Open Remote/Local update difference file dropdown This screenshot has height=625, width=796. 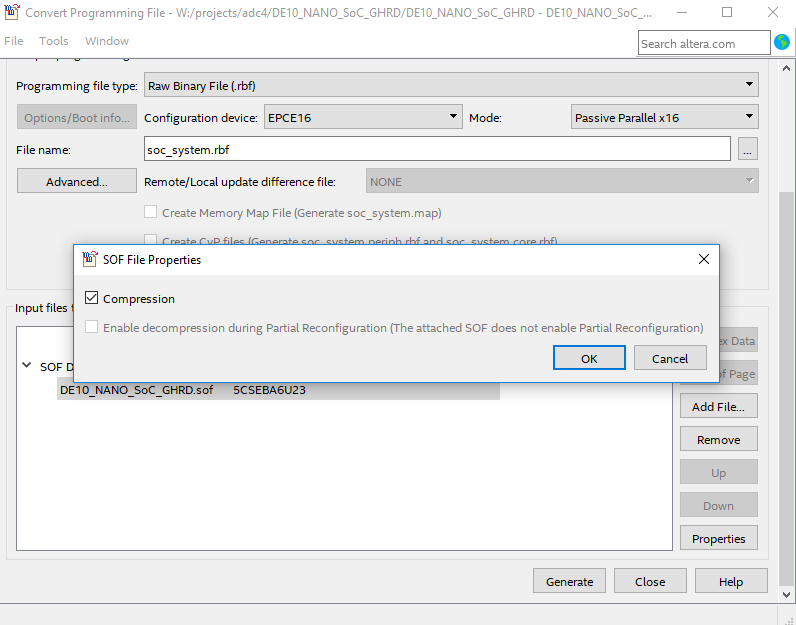coord(562,181)
